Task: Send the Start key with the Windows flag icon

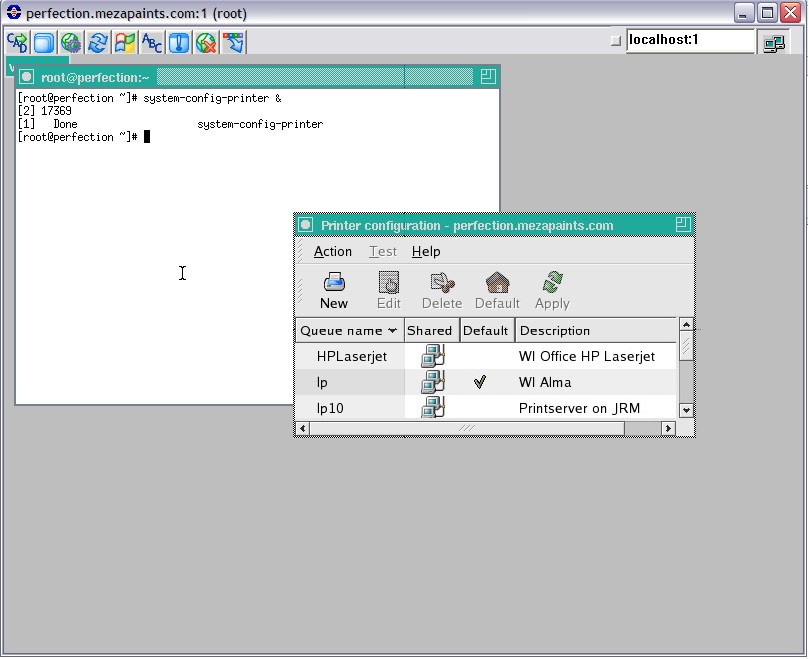Action: point(124,42)
